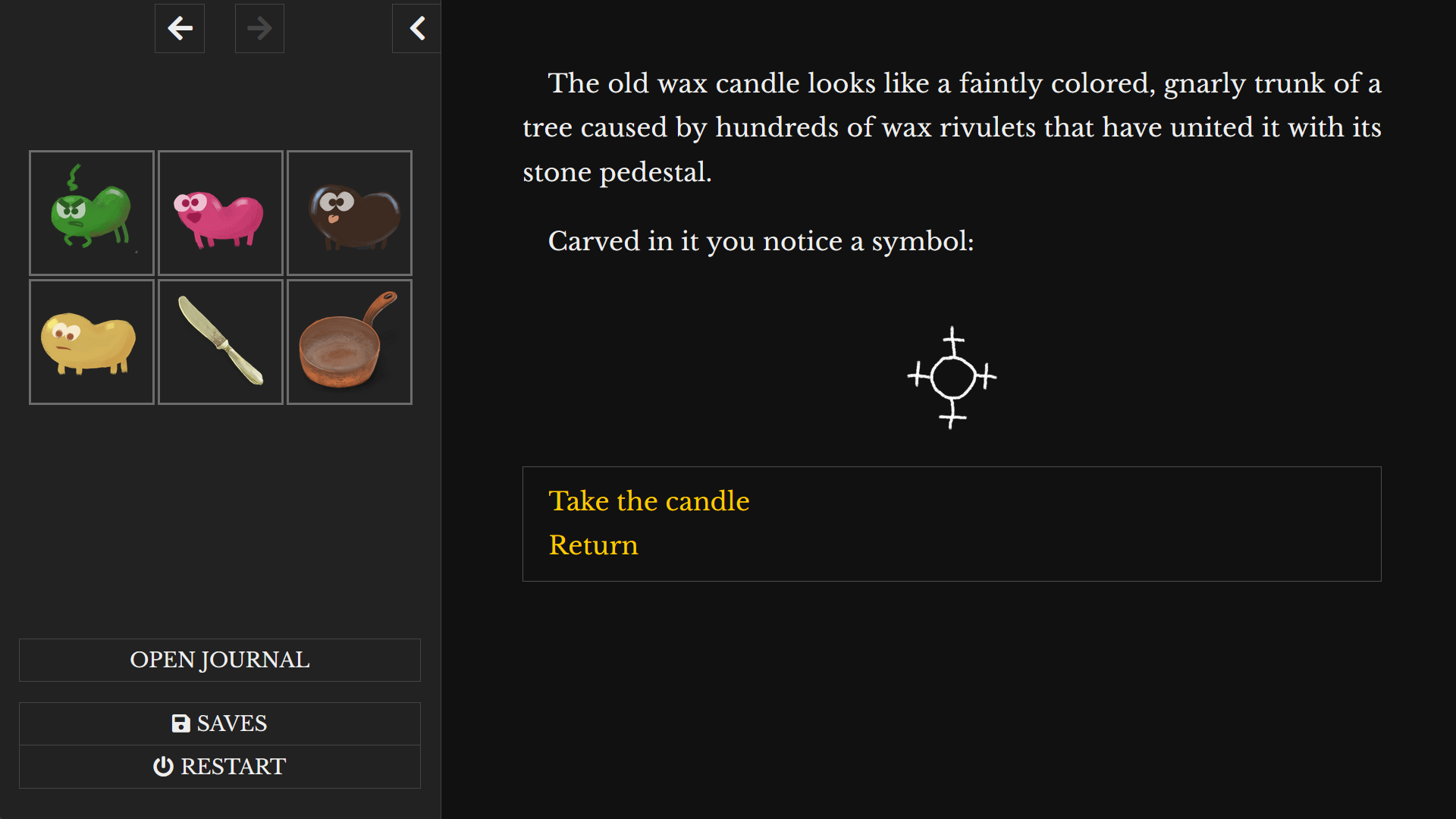Click the carved candle symbol image
1456x819 pixels.
coord(952,377)
